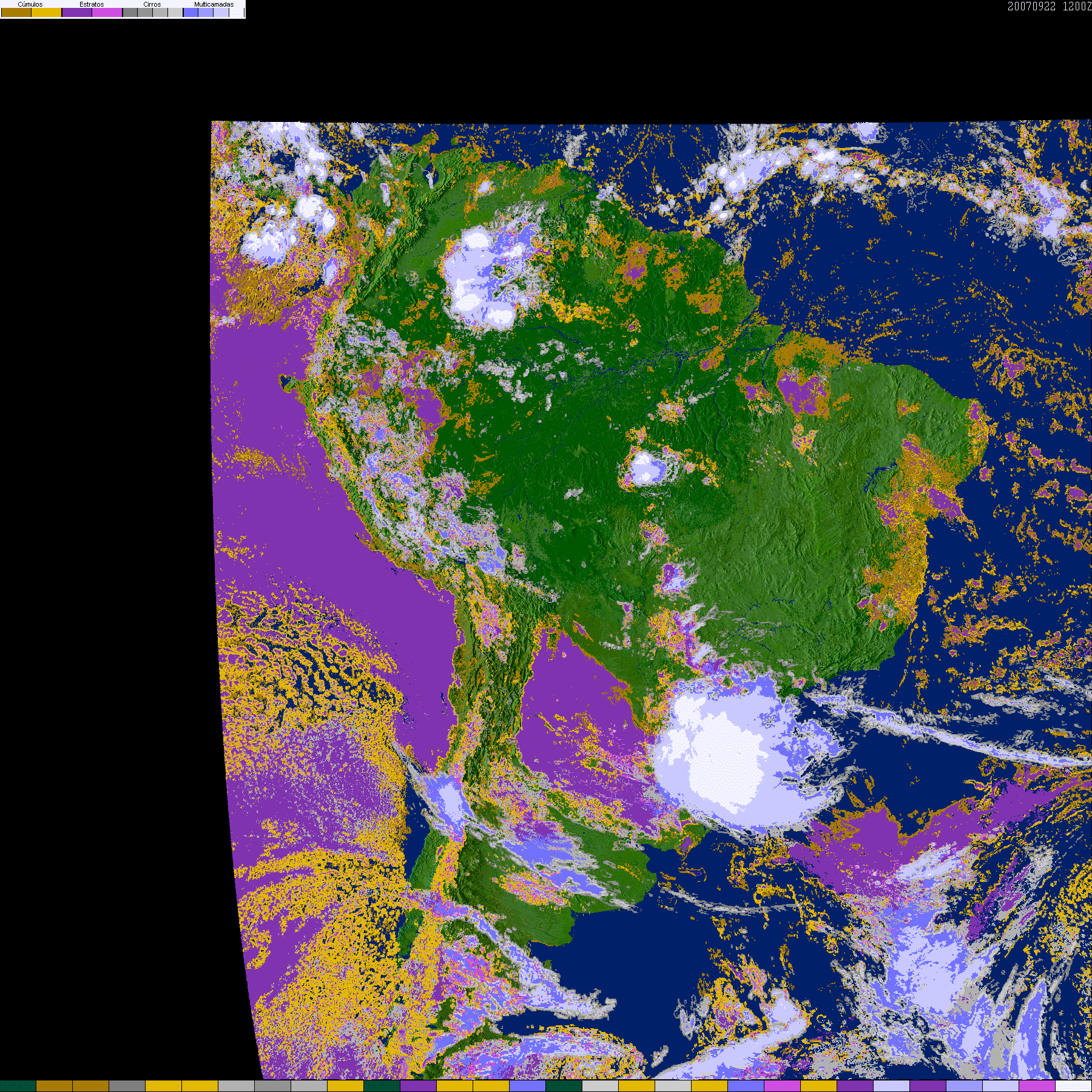
Task: Choose the darkest blue Multicamadas legend swatch
Action: (190, 12)
